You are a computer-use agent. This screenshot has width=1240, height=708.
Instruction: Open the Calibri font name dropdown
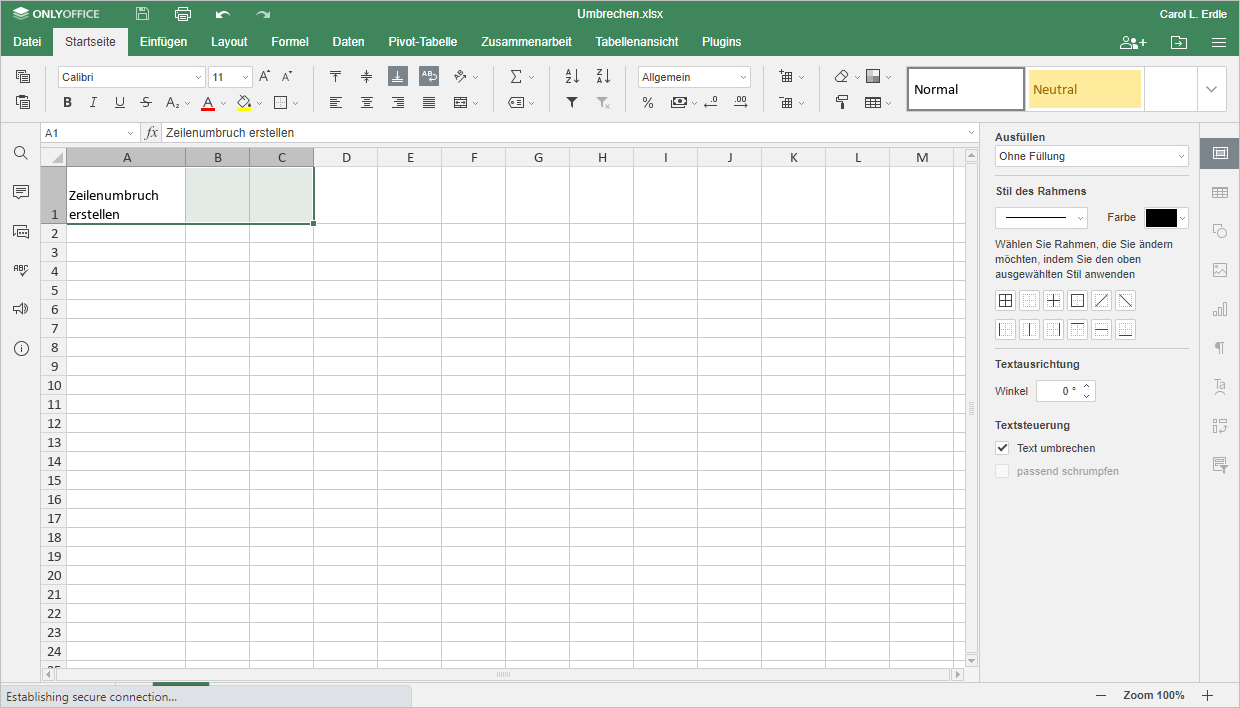198,77
